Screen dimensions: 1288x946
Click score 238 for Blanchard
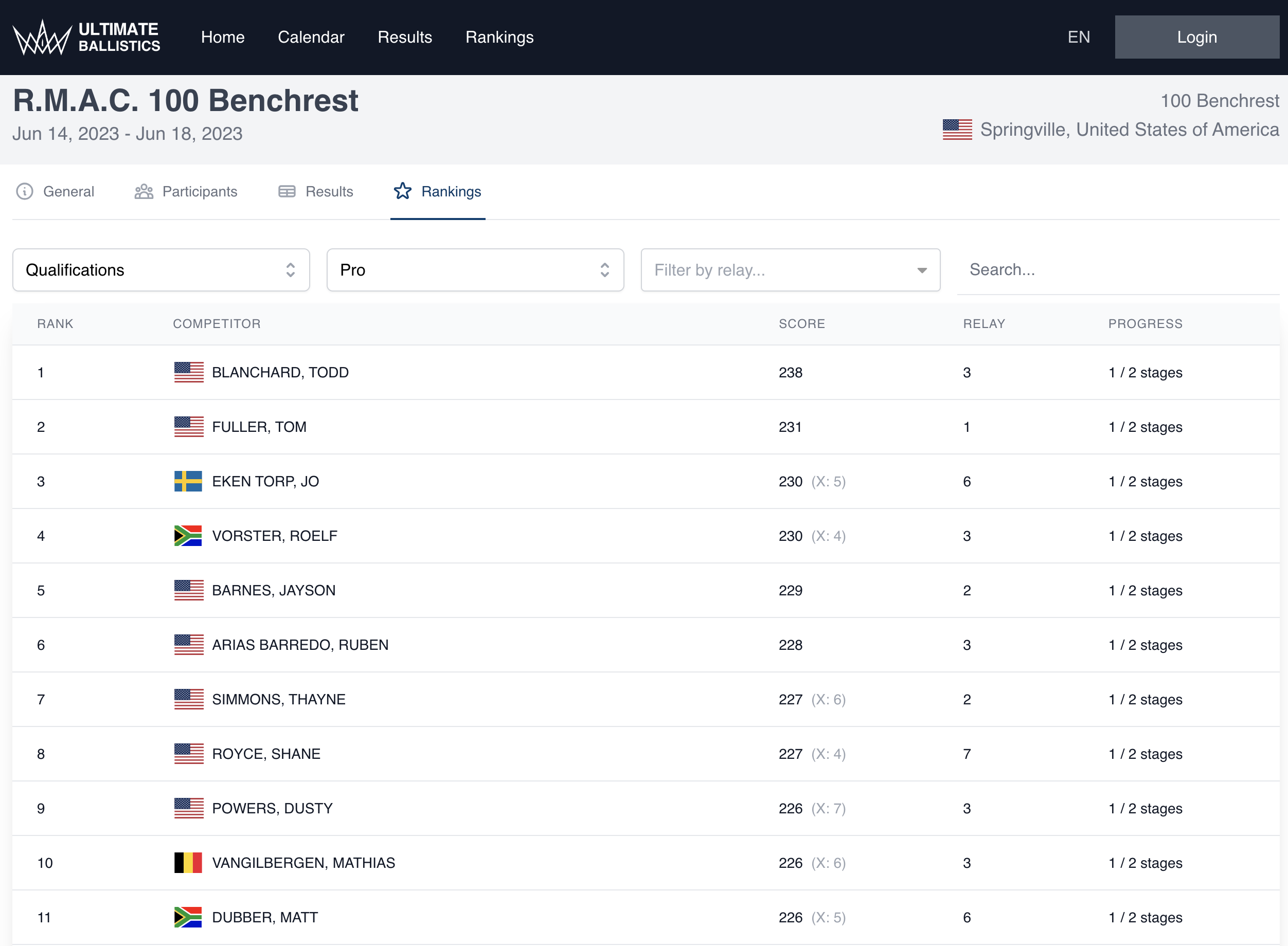click(790, 372)
